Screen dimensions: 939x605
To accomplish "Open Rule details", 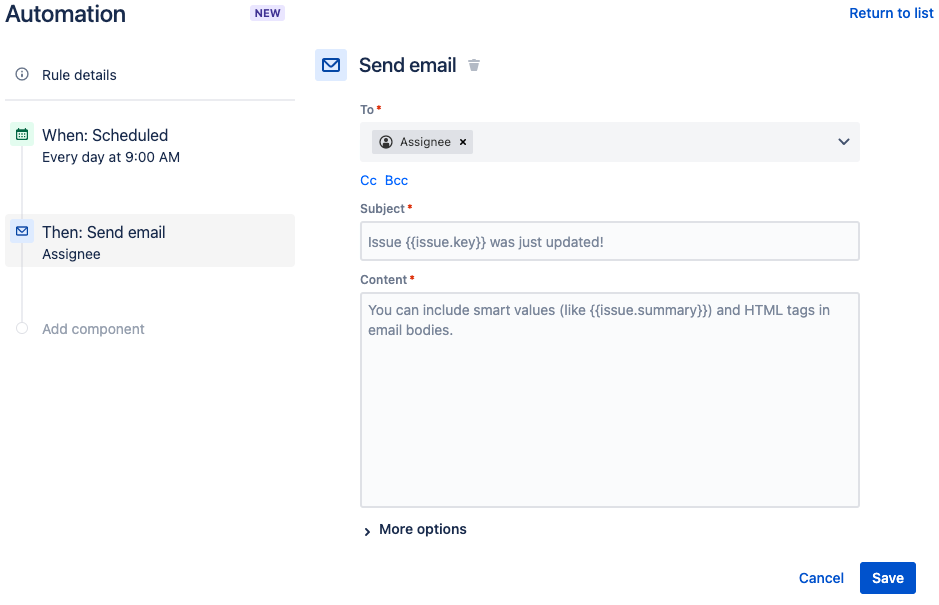I will 79,75.
